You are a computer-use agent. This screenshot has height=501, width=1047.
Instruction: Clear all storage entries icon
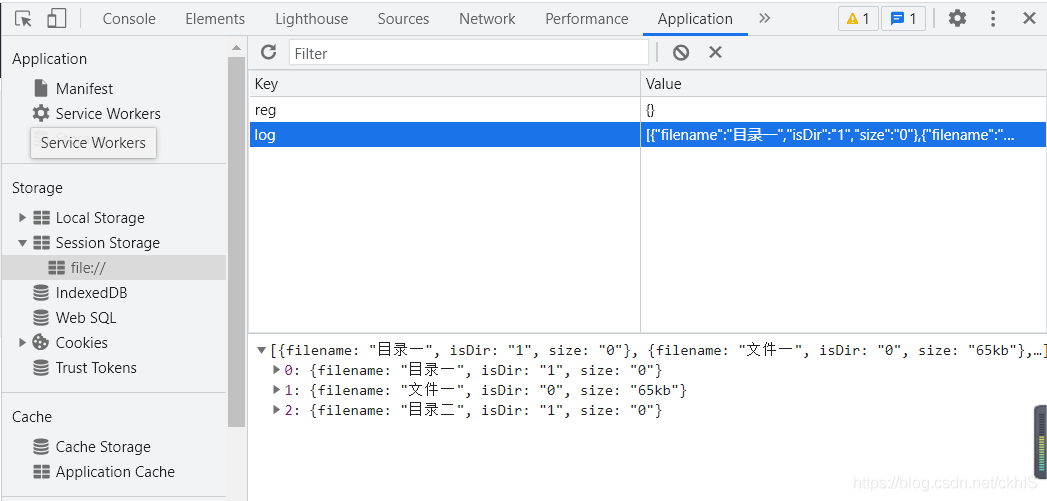(x=680, y=52)
